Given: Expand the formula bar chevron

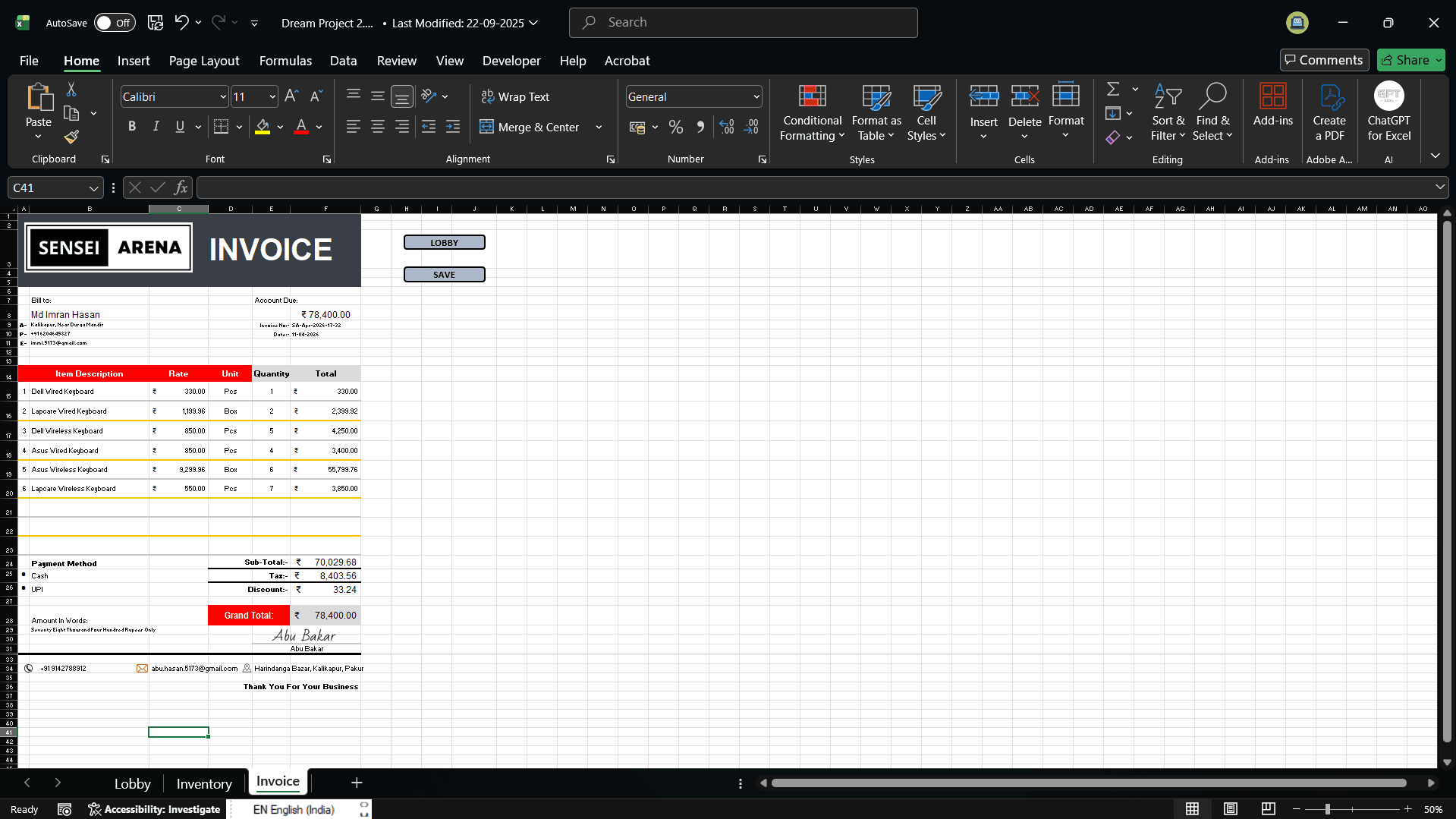Looking at the screenshot, I should 1439,187.
